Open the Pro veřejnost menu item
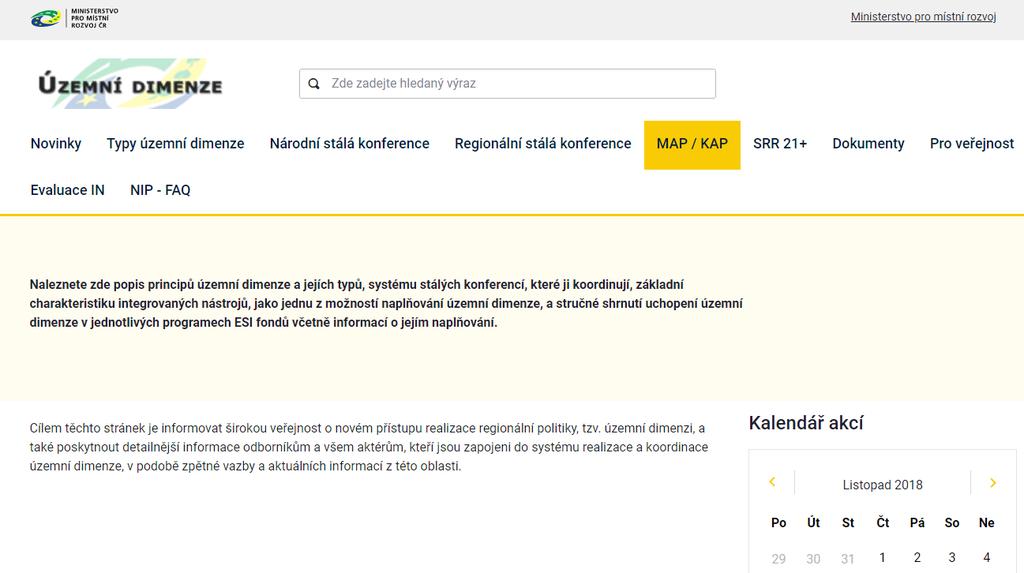1024x573 pixels. click(x=972, y=144)
